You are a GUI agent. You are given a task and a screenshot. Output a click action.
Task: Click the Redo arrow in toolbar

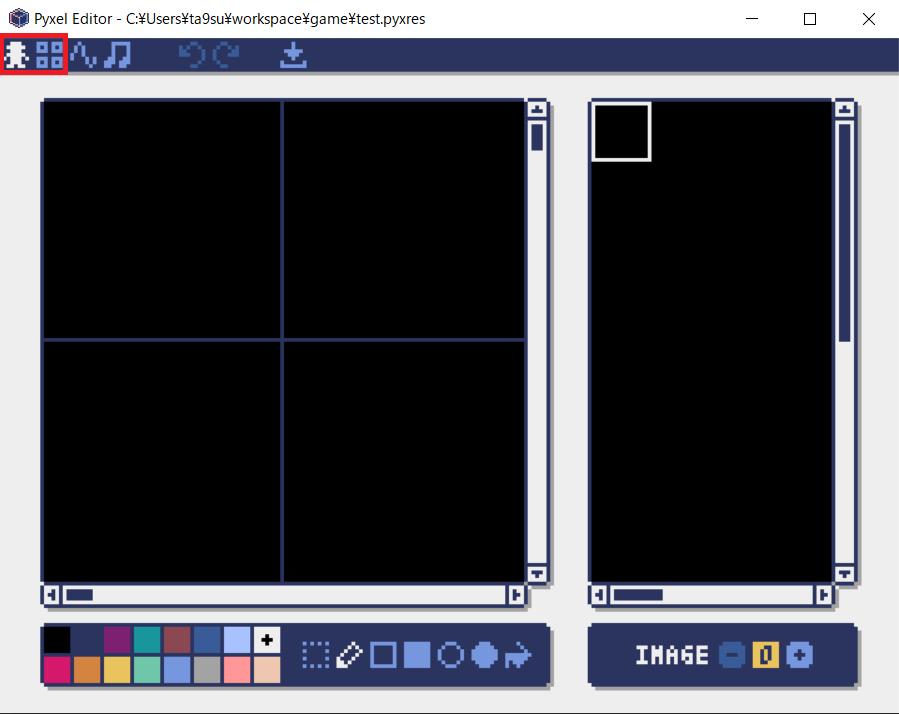(226, 55)
